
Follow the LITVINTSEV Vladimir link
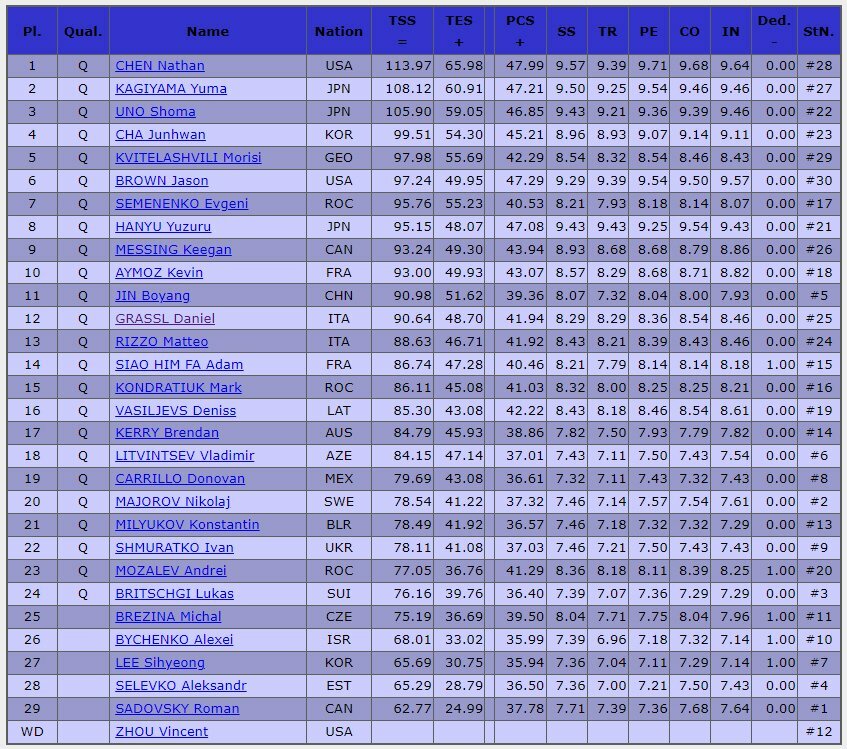click(x=184, y=456)
